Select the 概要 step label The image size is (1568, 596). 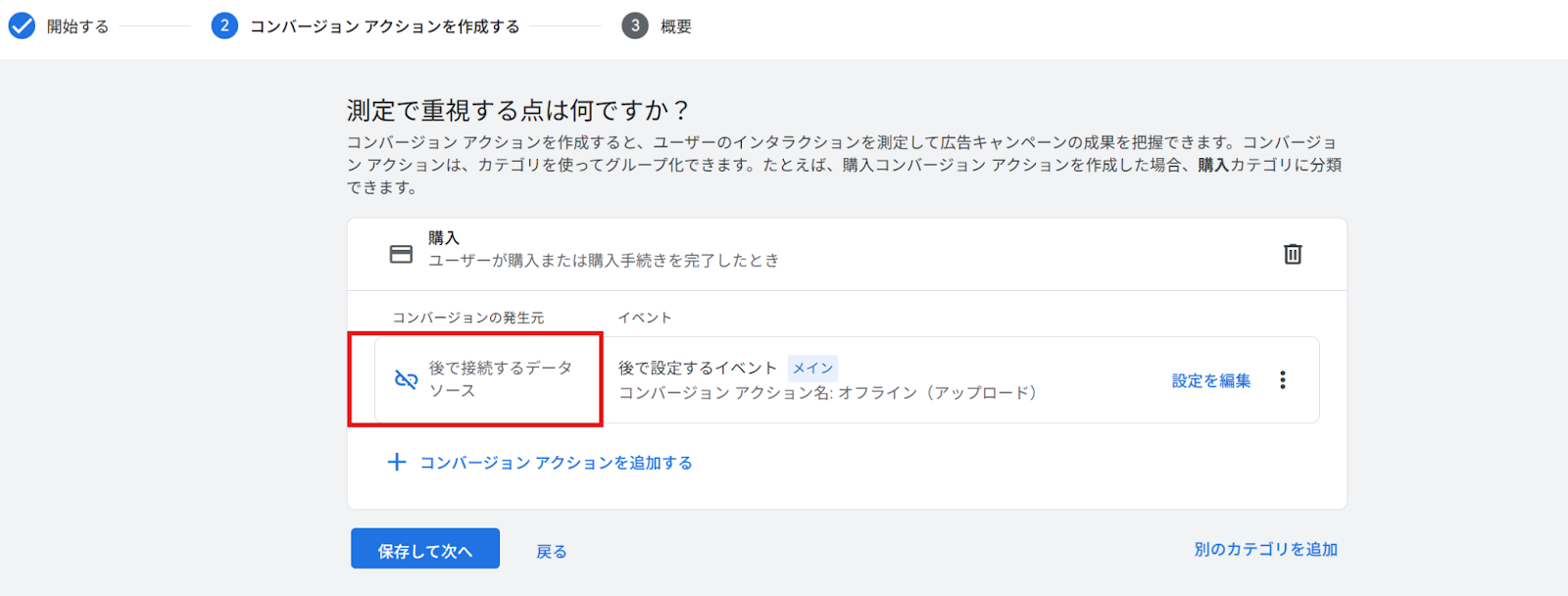click(x=676, y=26)
